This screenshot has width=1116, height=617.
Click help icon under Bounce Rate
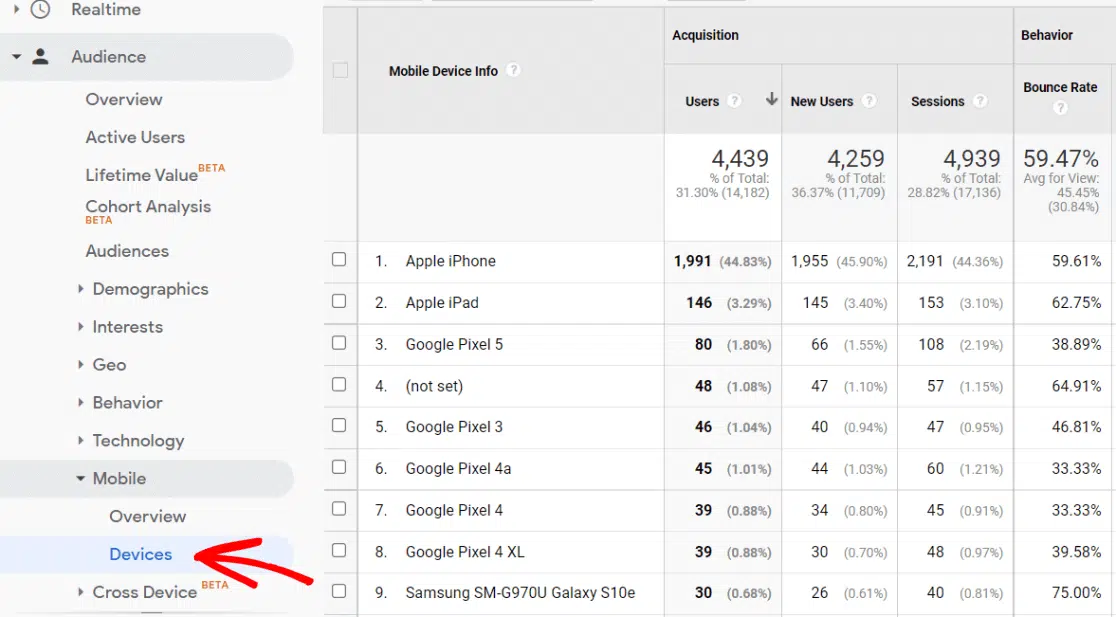tap(1060, 108)
